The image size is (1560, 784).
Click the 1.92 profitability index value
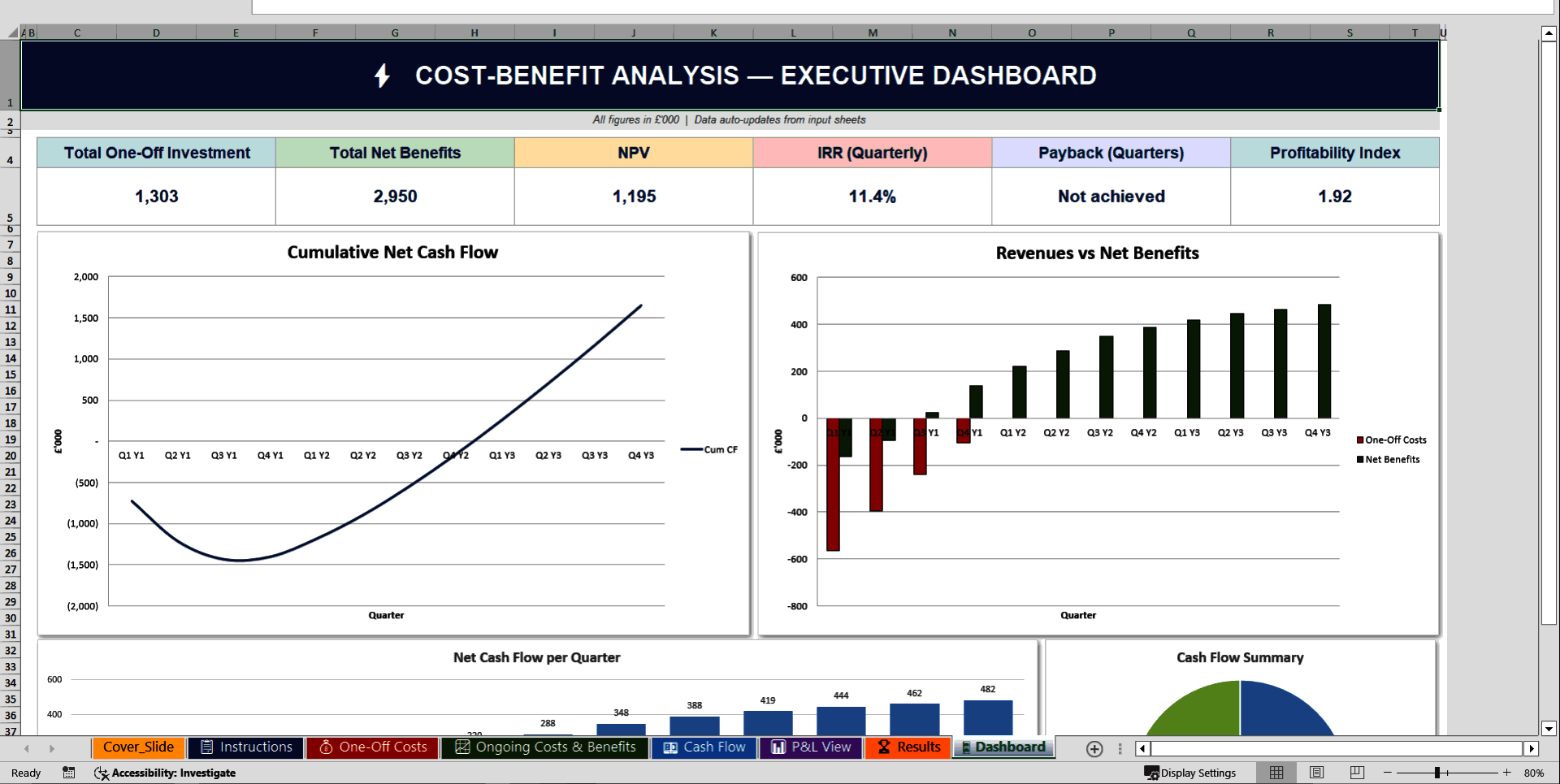pyautogui.click(x=1335, y=197)
